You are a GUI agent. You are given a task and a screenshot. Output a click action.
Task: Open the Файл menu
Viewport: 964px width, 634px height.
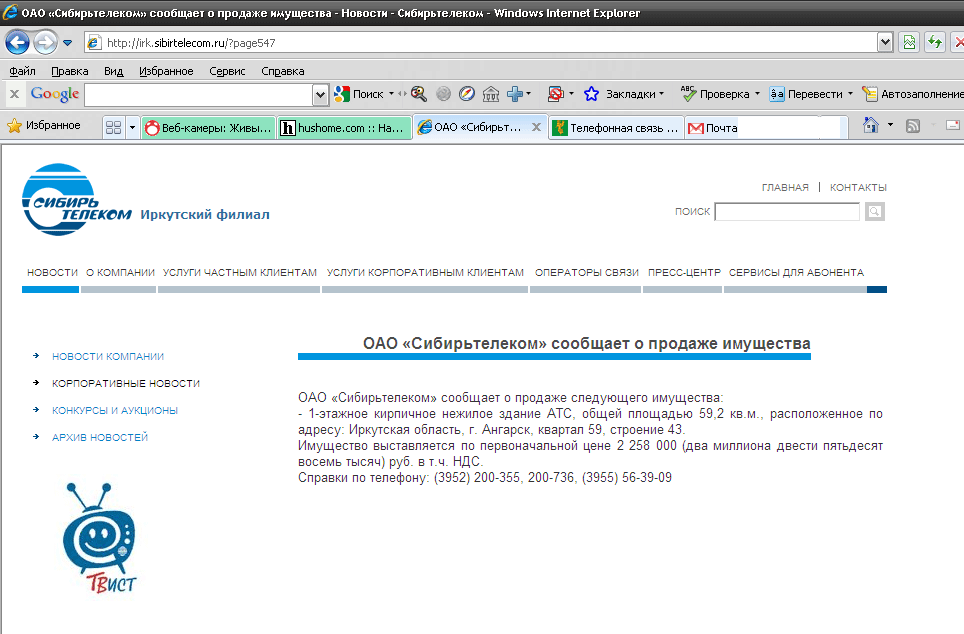click(x=22, y=71)
